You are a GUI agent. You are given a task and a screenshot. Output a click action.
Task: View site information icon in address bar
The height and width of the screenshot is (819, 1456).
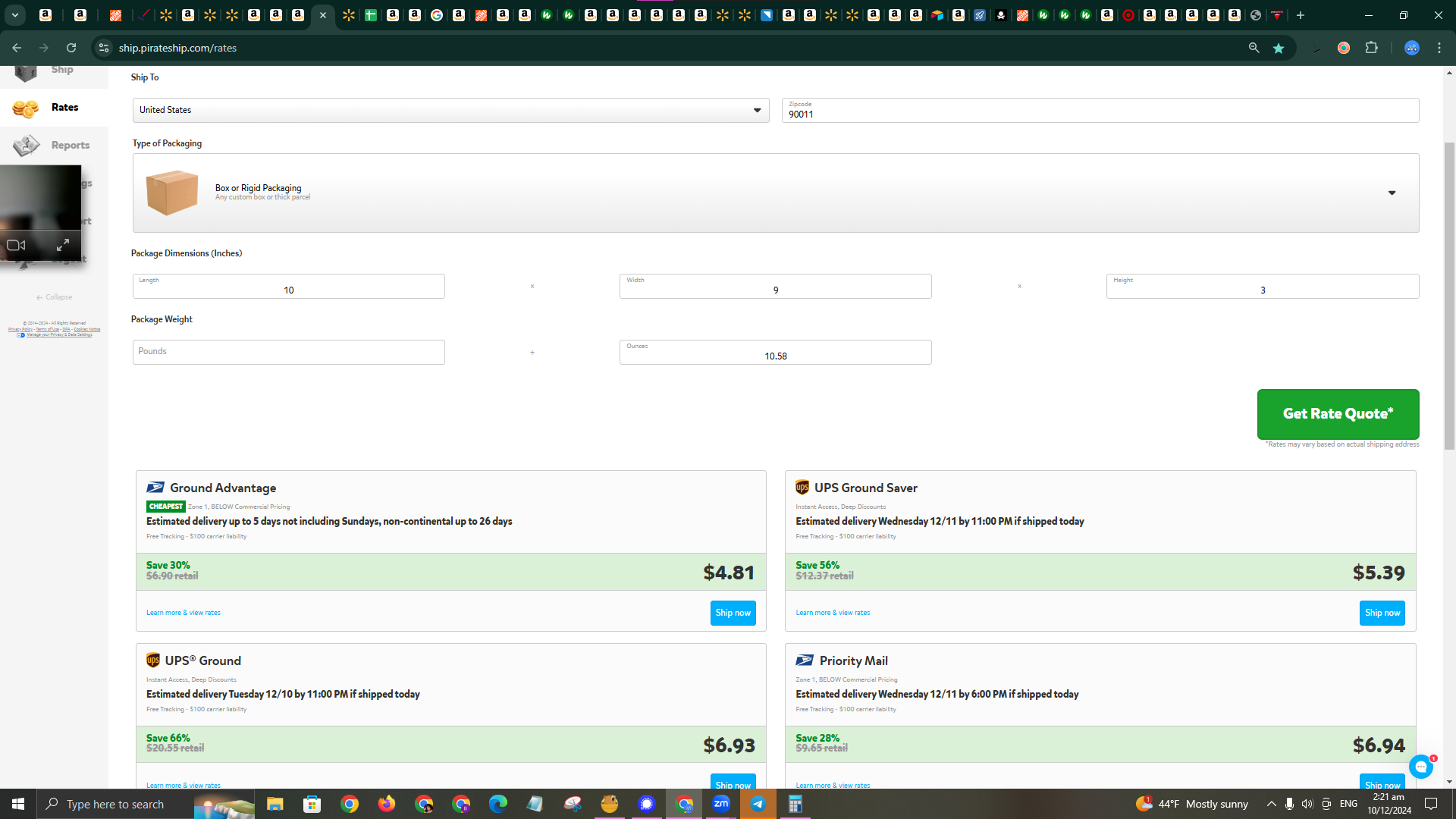coord(104,48)
